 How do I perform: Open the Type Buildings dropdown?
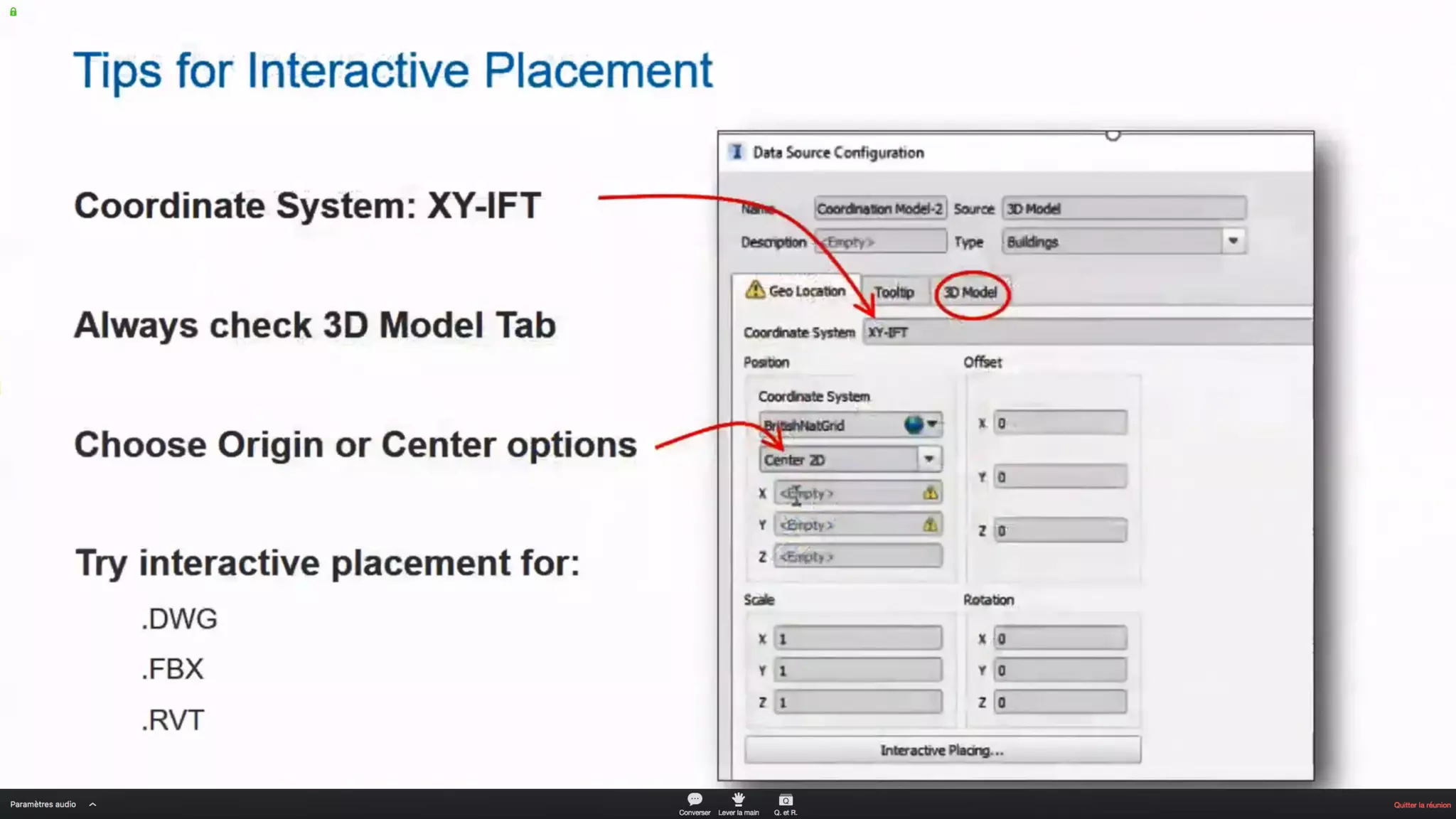pyautogui.click(x=1233, y=241)
